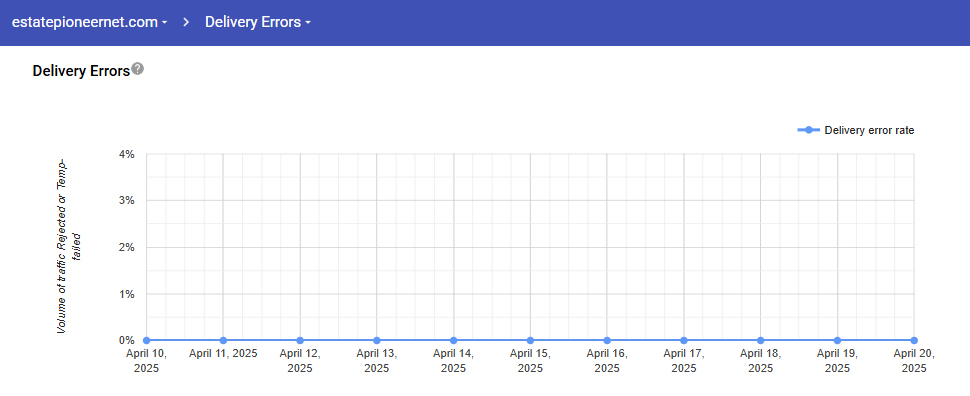The height and width of the screenshot is (396, 970).
Task: Select the April 14, 2025 data point
Action: coord(453,340)
